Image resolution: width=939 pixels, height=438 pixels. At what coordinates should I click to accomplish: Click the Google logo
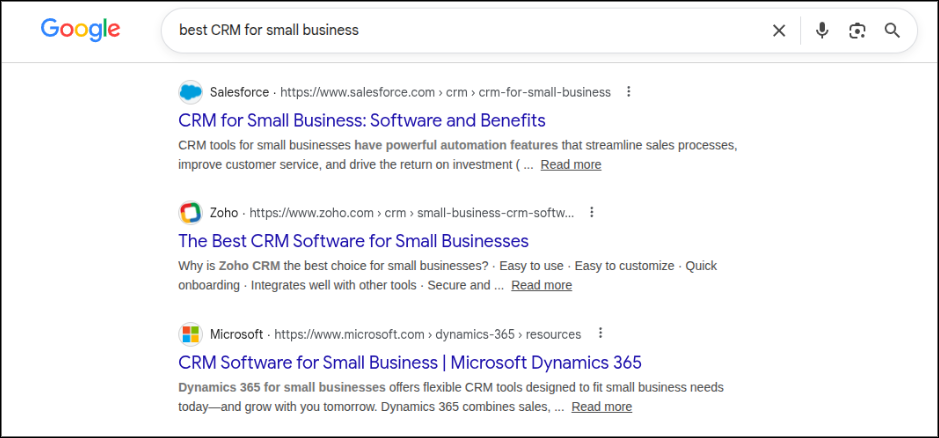pos(80,30)
